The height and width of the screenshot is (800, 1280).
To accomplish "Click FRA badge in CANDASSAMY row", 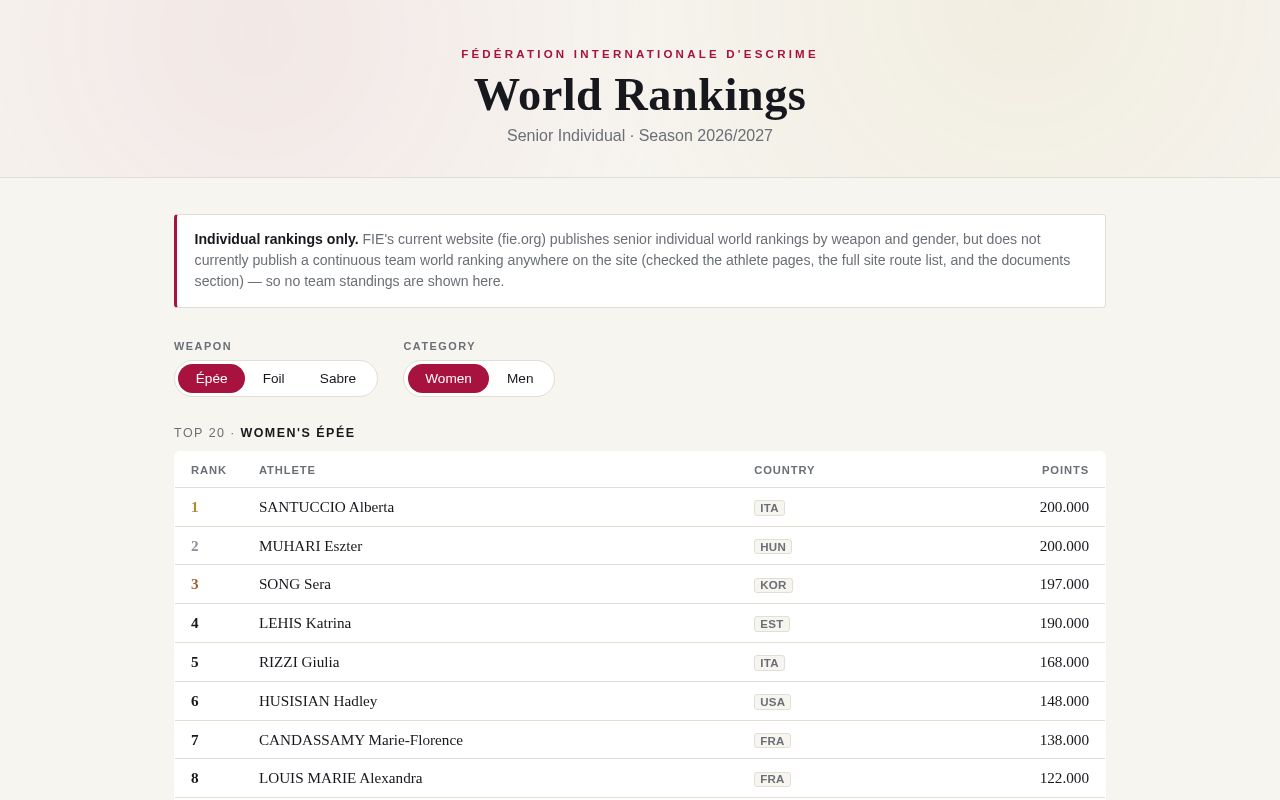I will click(x=772, y=741).
